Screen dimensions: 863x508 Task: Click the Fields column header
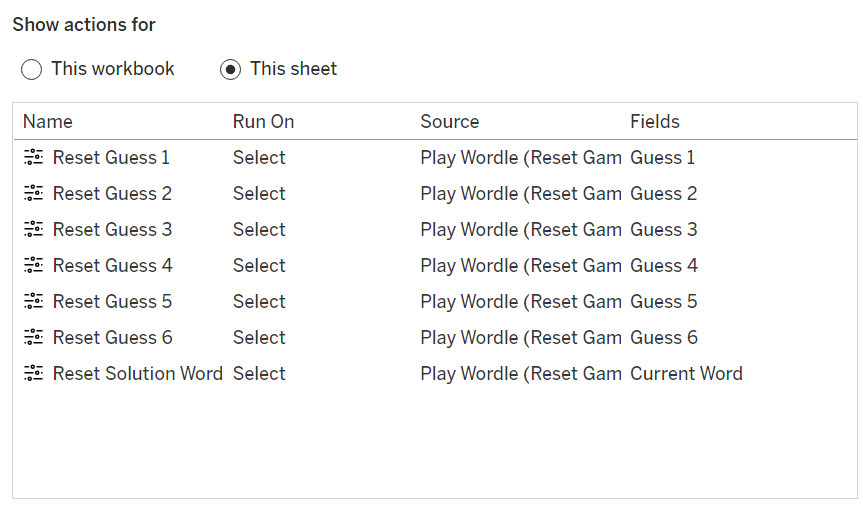[655, 122]
